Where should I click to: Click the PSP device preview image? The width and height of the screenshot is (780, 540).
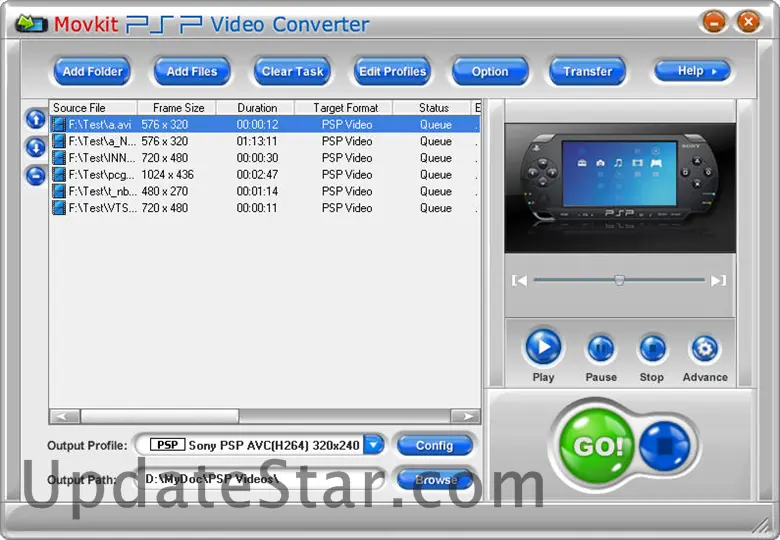pos(620,187)
